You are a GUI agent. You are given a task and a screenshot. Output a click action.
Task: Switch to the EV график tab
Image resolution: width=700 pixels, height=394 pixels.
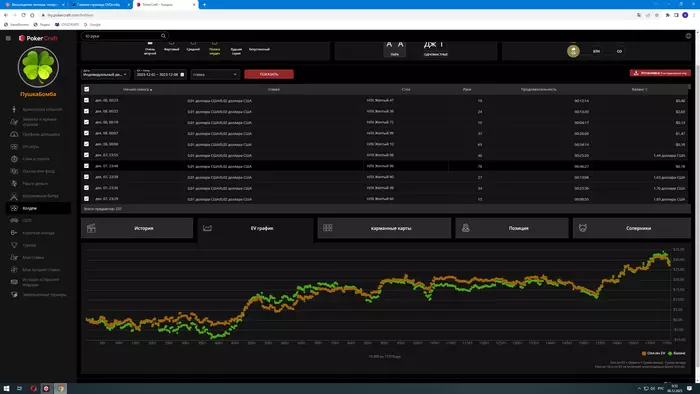click(x=255, y=228)
